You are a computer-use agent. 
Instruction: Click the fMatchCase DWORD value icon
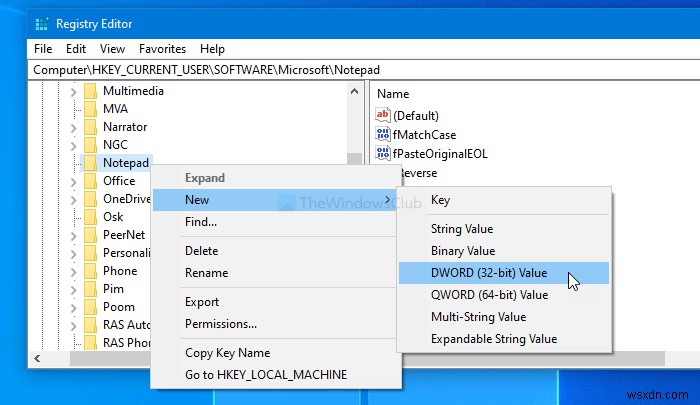[383, 134]
